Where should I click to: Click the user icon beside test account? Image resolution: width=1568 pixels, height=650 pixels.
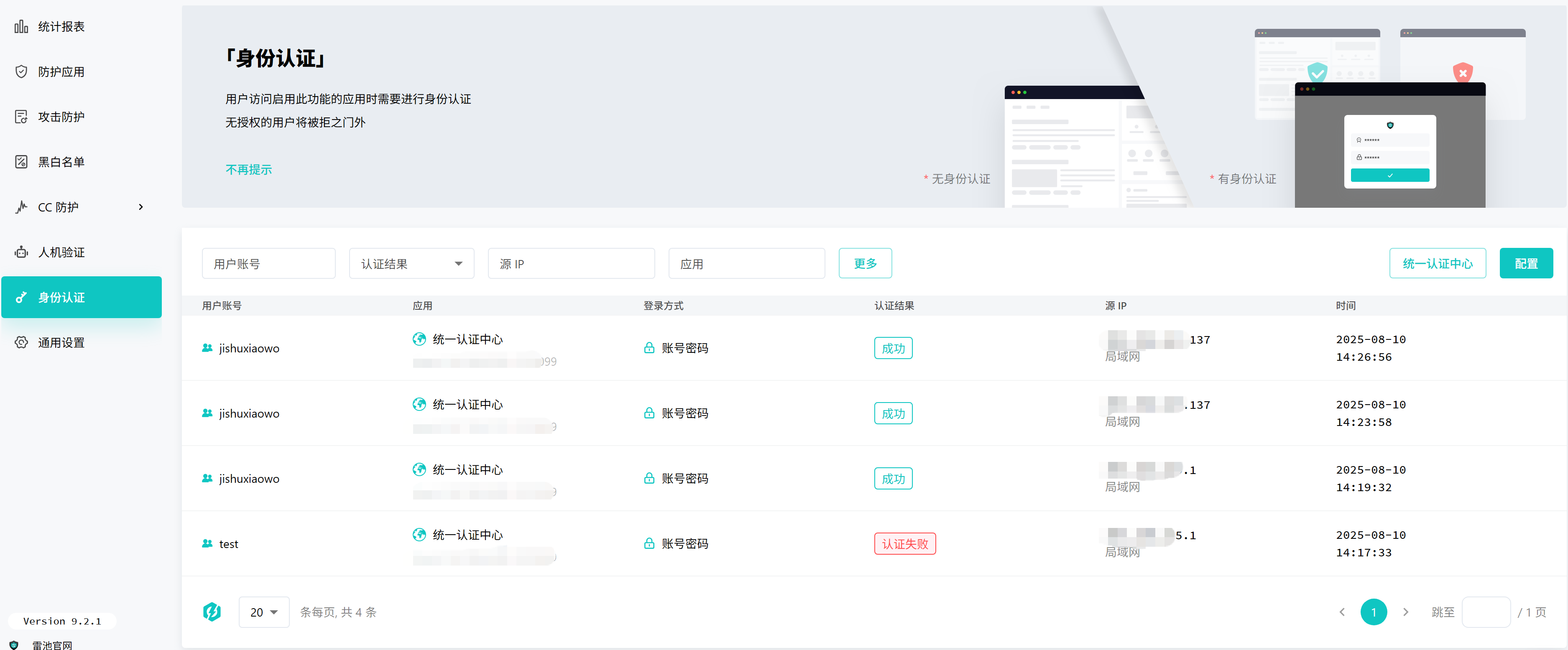tap(207, 543)
